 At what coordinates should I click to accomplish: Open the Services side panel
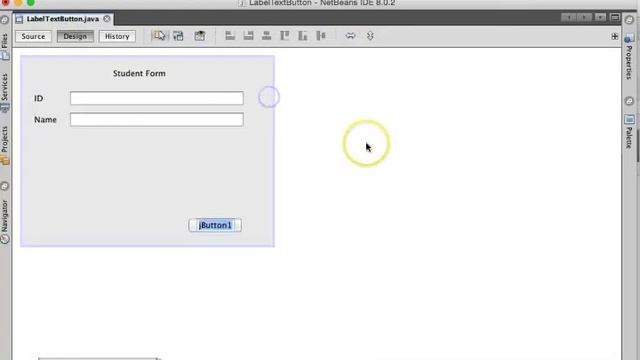pyautogui.click(x=5, y=92)
